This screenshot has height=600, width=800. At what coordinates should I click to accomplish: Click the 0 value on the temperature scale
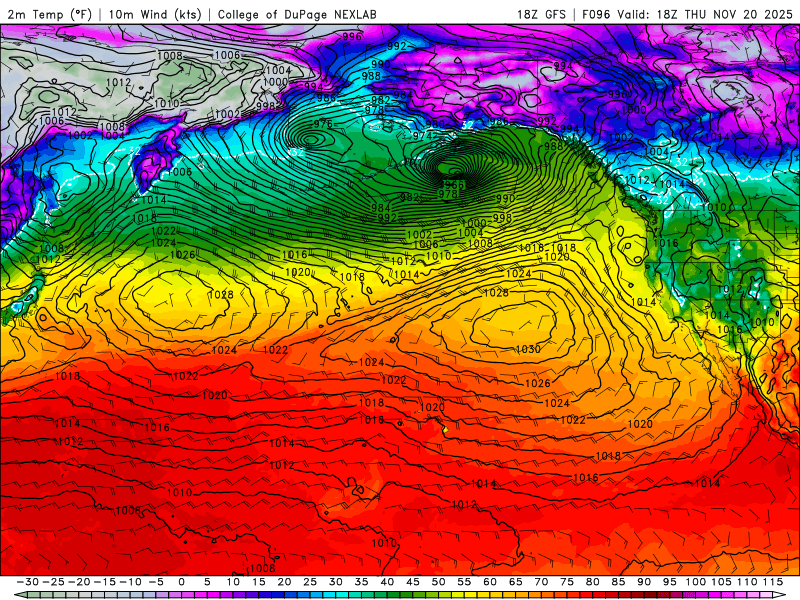[182, 582]
